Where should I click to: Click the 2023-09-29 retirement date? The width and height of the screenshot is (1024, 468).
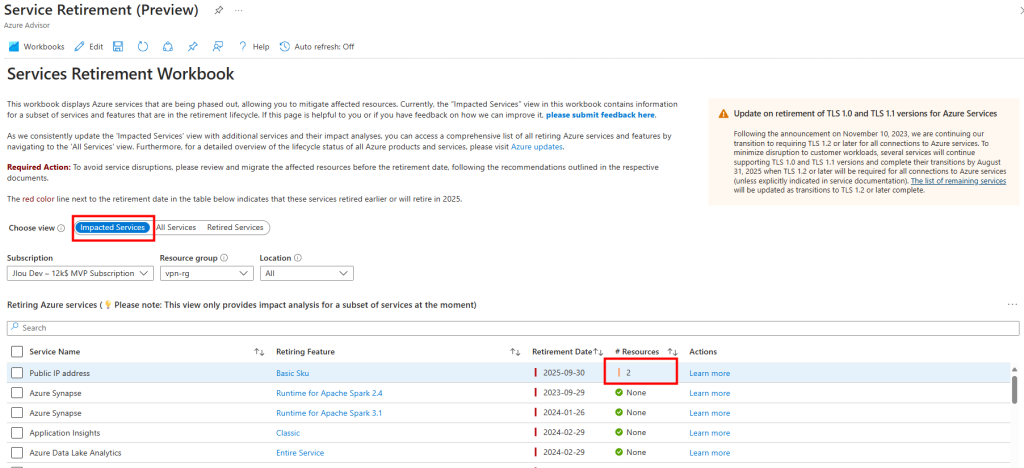click(x=562, y=393)
